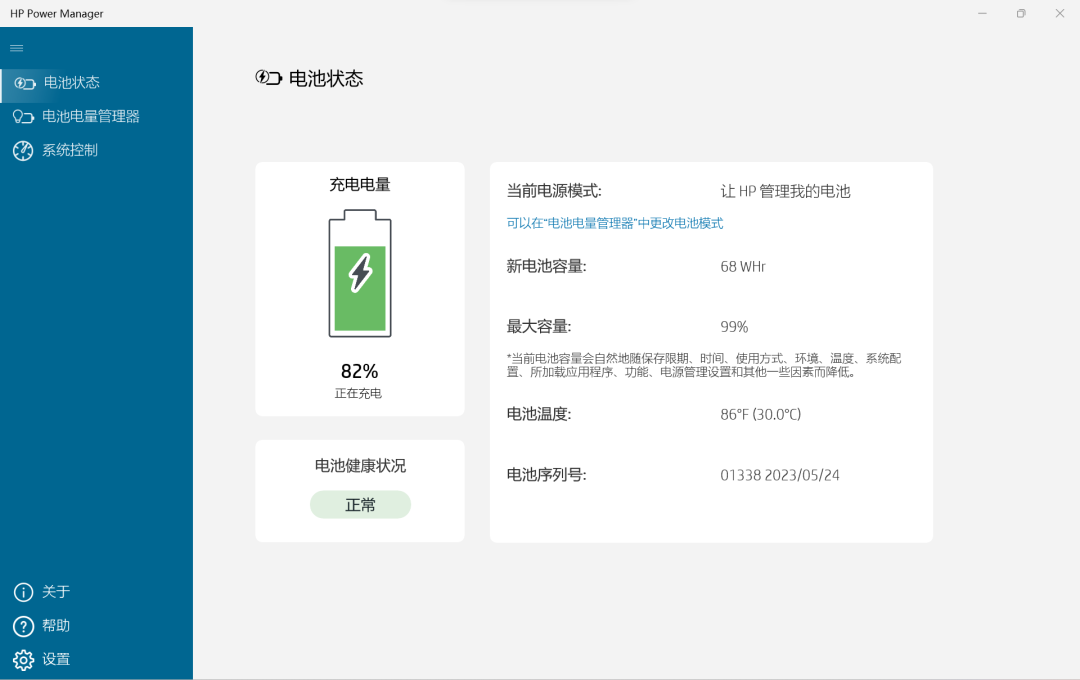Open 电池电量管理器 menu item

point(96,116)
